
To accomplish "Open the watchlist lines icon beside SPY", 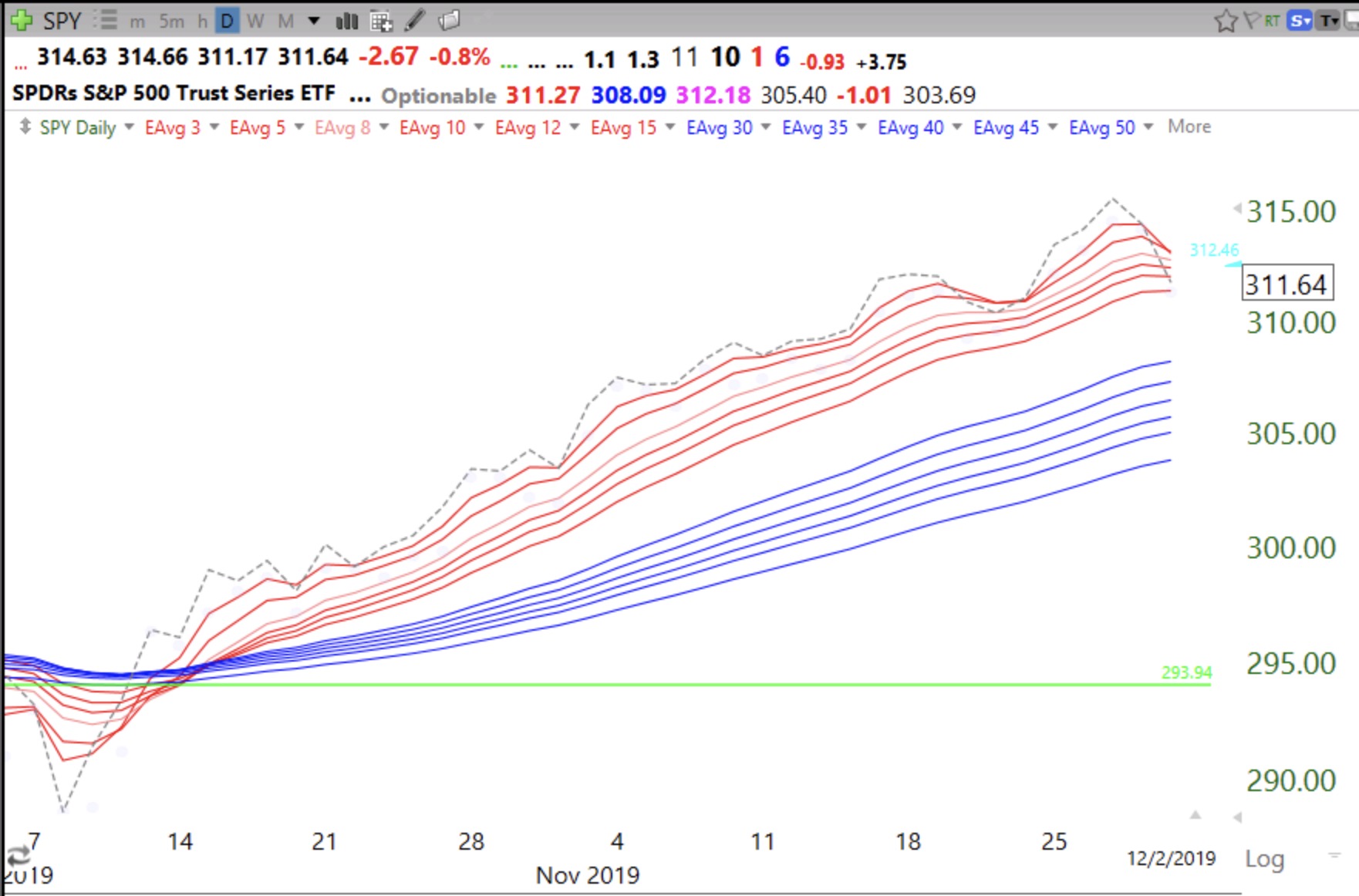I will pyautogui.click(x=107, y=20).
